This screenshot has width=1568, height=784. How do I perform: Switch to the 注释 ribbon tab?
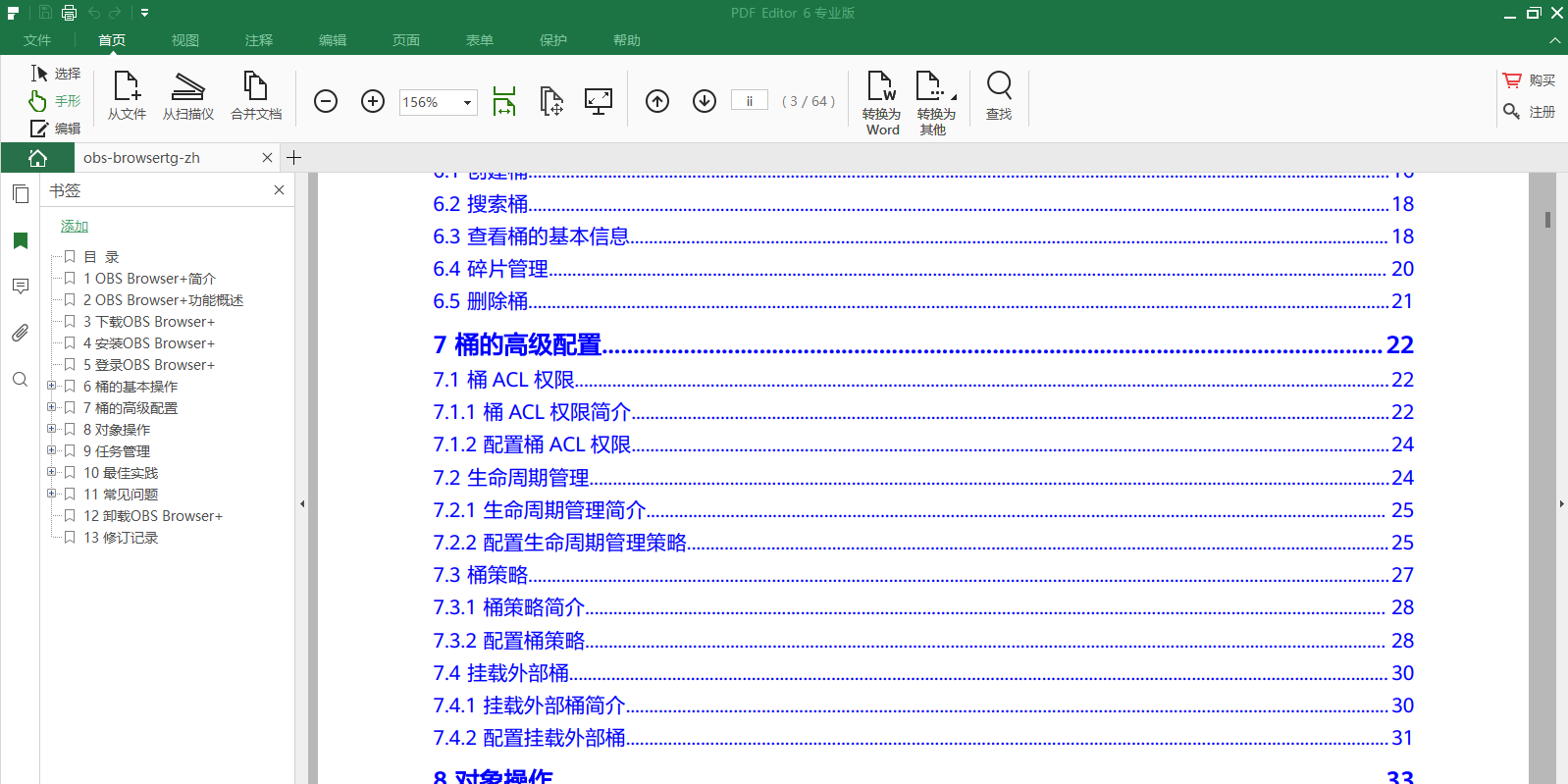(259, 40)
